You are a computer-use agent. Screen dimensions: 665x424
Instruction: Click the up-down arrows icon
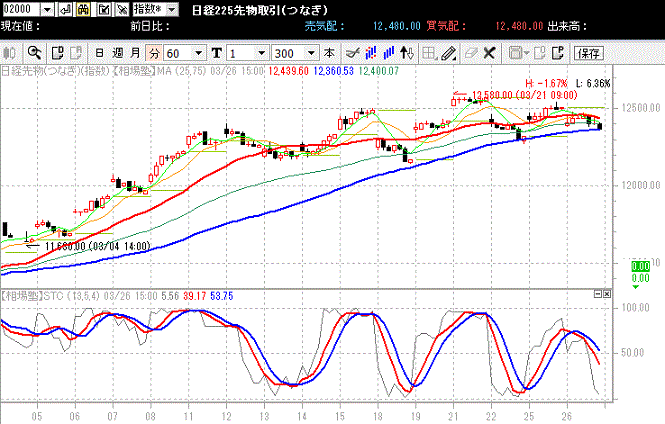click(407, 53)
